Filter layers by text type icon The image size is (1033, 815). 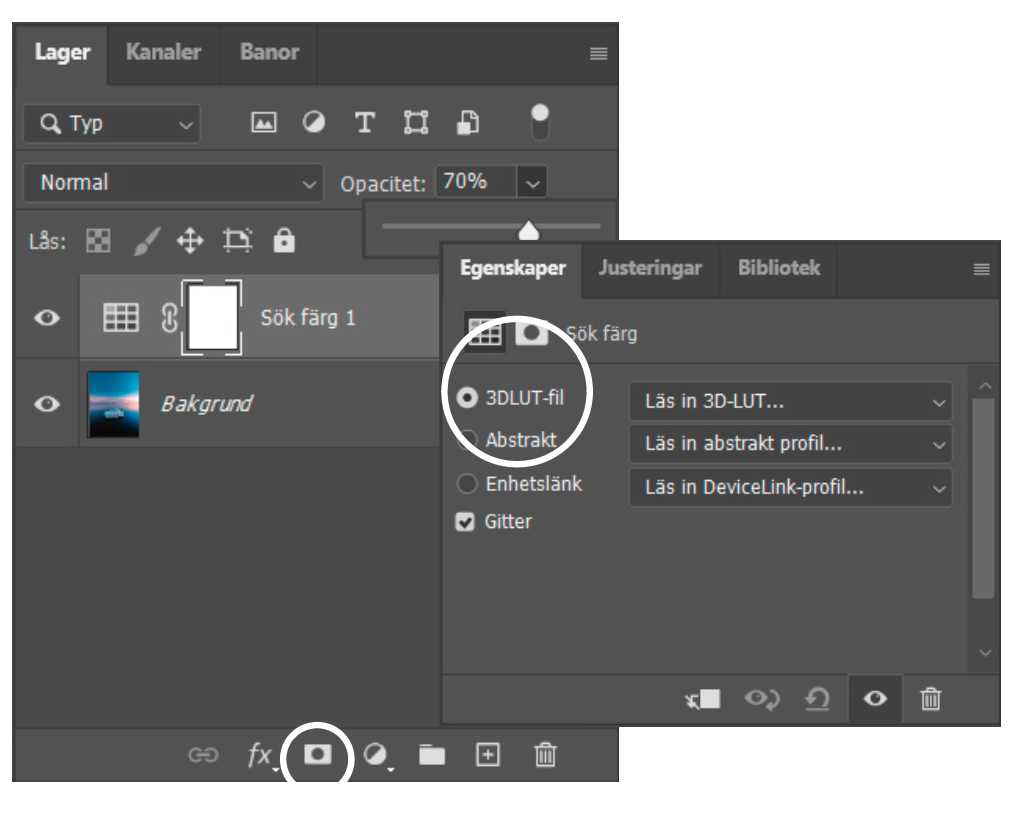(x=365, y=123)
